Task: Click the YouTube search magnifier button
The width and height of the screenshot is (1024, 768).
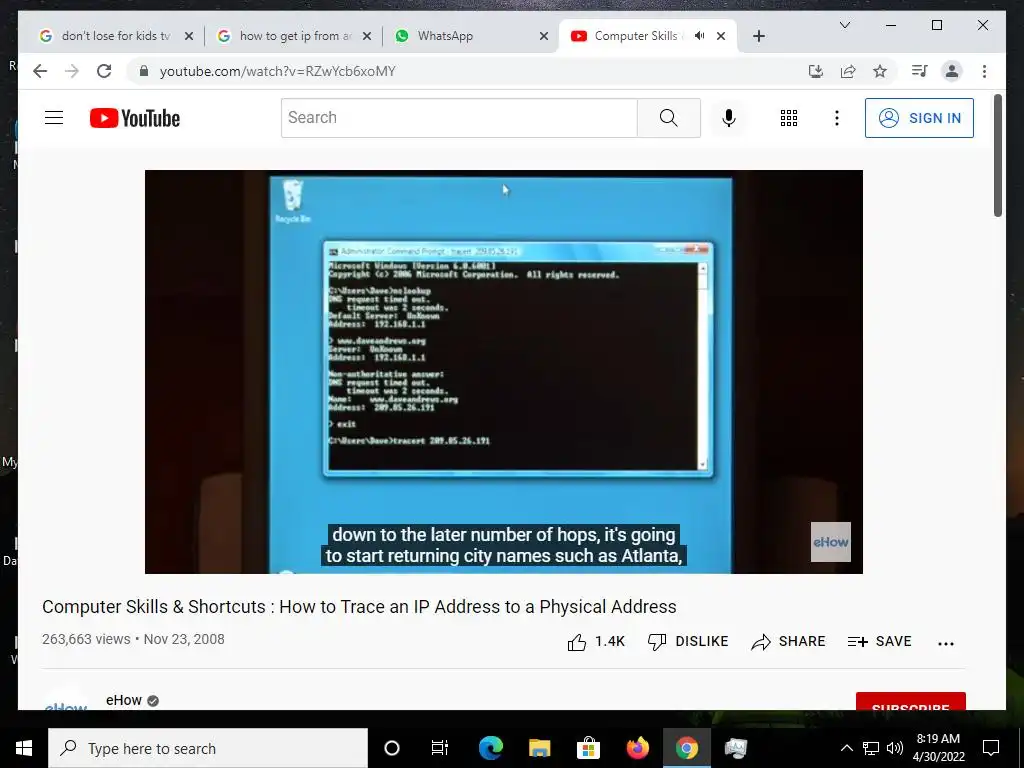Action: (668, 118)
